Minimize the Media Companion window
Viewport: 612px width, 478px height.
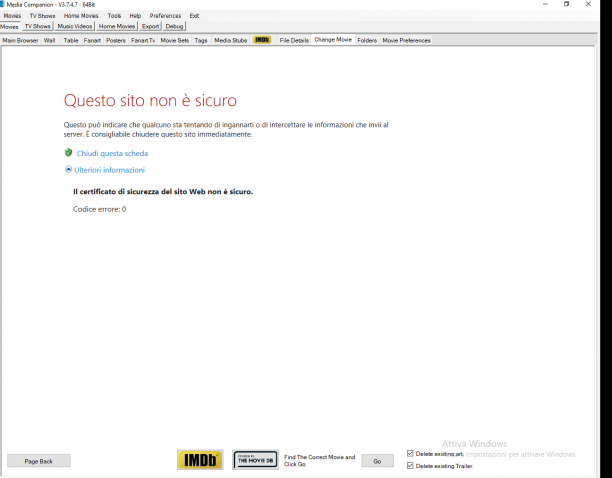pos(545,4)
